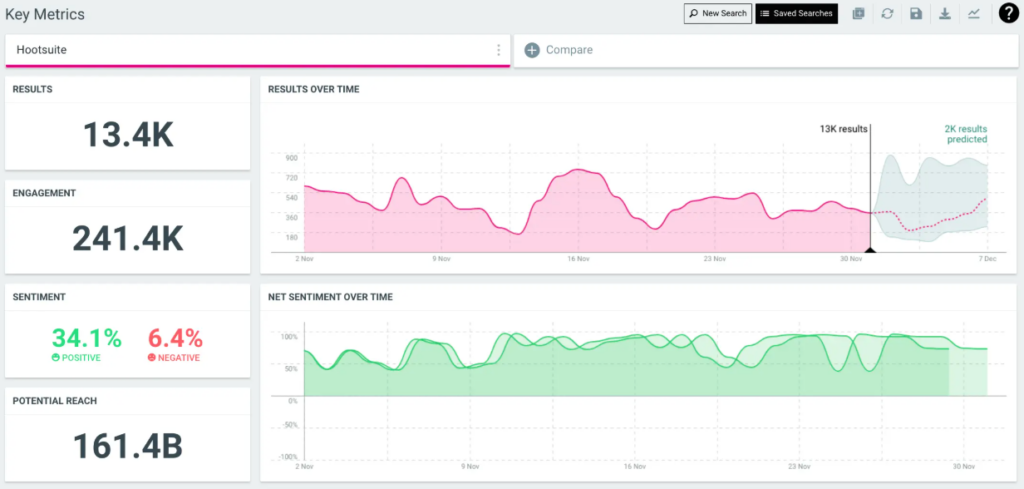Click the magnifier icon in New Search

coord(694,13)
